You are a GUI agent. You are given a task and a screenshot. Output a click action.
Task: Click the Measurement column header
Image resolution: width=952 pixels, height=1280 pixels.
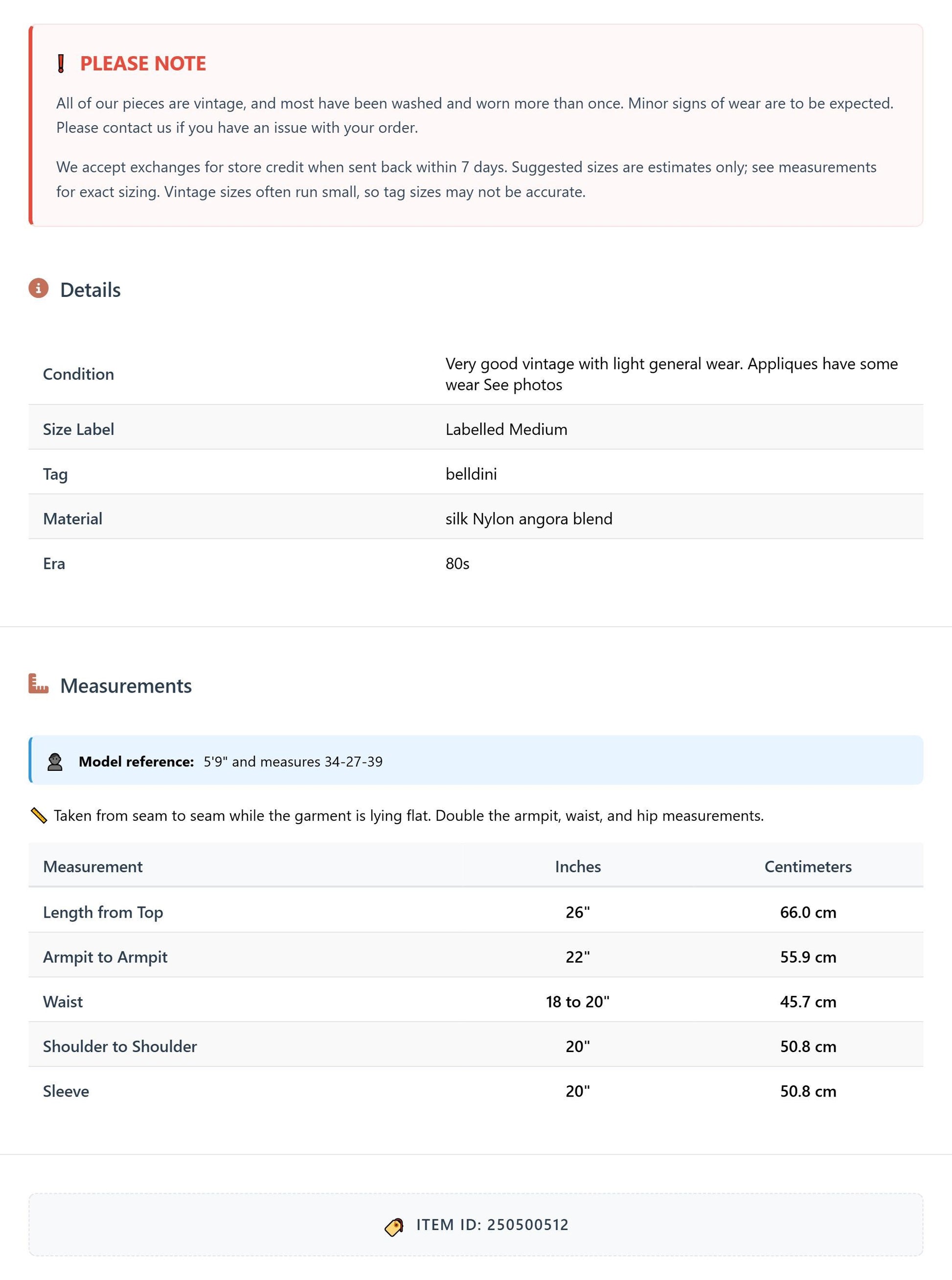[x=93, y=866]
